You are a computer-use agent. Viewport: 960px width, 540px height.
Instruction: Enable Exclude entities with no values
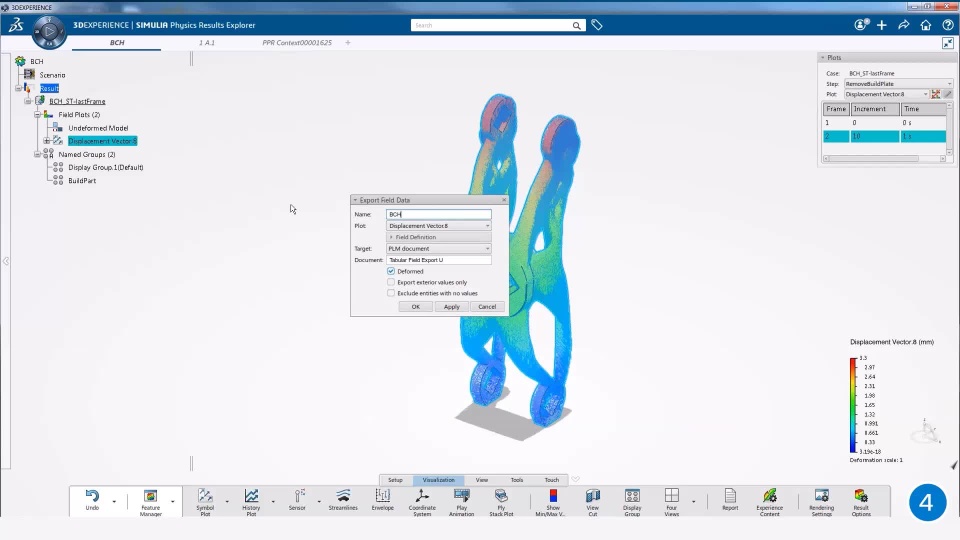tap(391, 293)
